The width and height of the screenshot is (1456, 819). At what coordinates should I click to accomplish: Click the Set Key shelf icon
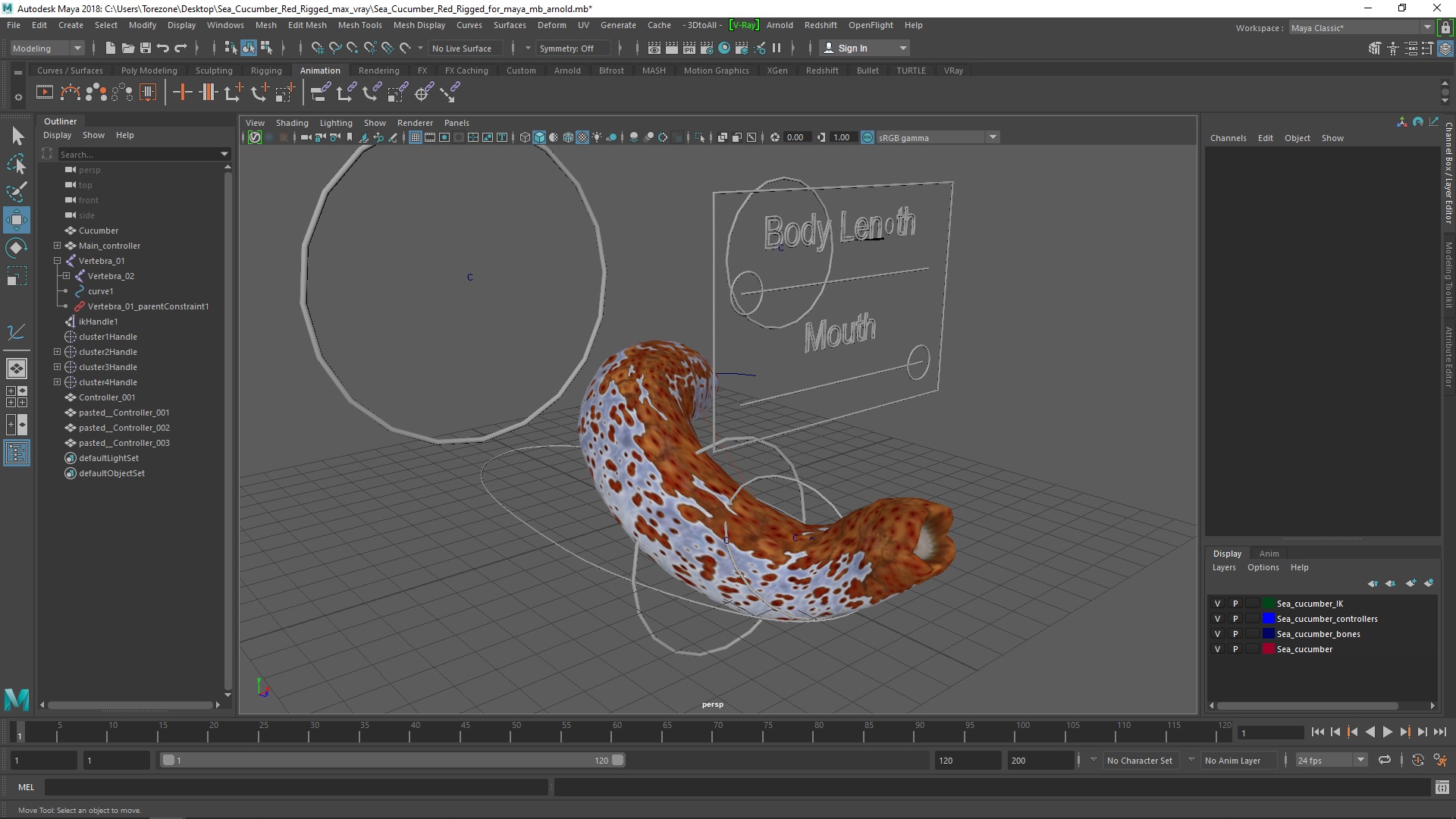pyautogui.click(x=181, y=93)
